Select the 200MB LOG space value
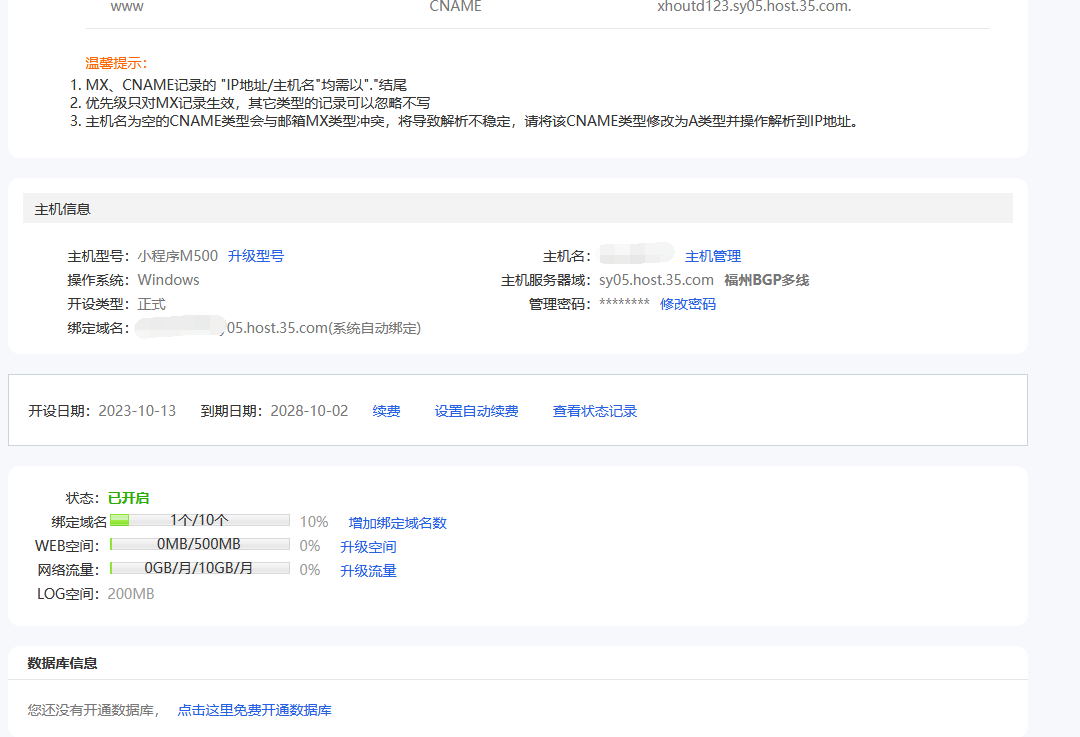This screenshot has width=1080, height=737. click(x=131, y=594)
